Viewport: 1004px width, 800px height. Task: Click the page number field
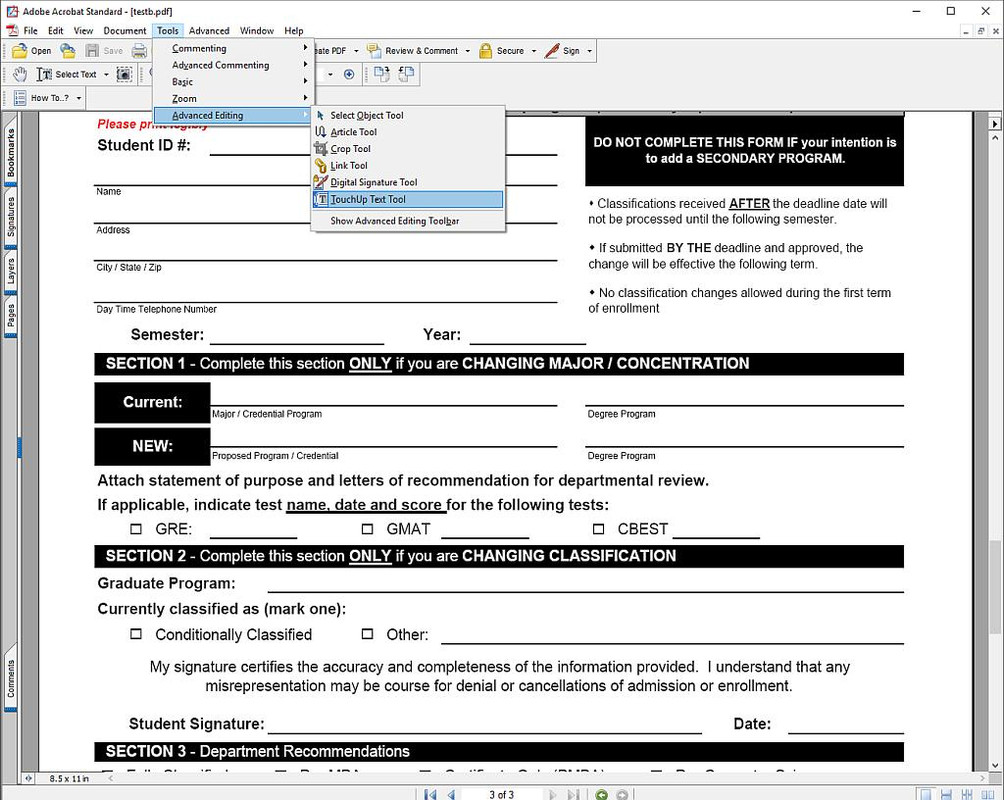click(x=501, y=794)
